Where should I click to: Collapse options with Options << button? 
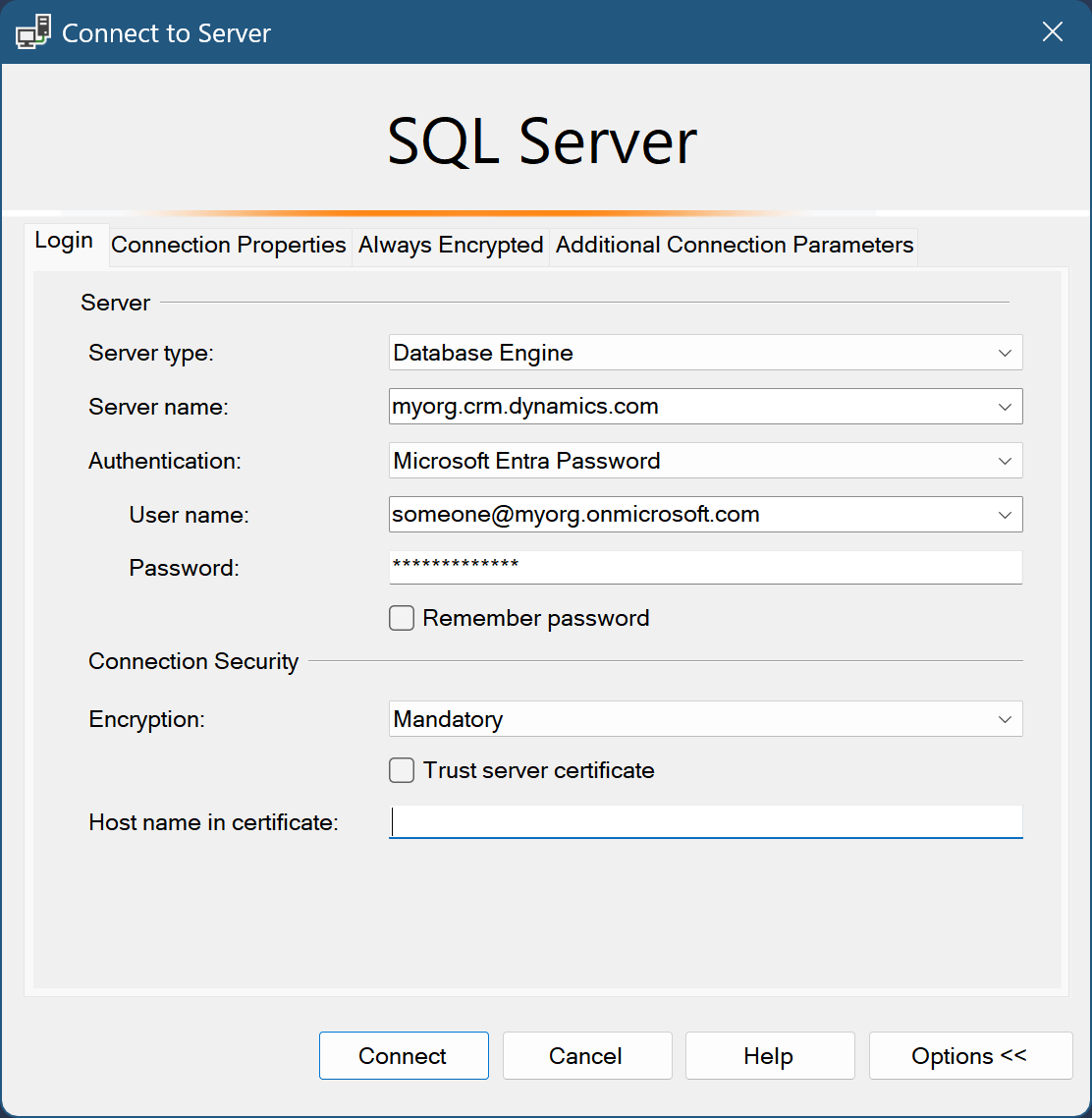point(969,1056)
